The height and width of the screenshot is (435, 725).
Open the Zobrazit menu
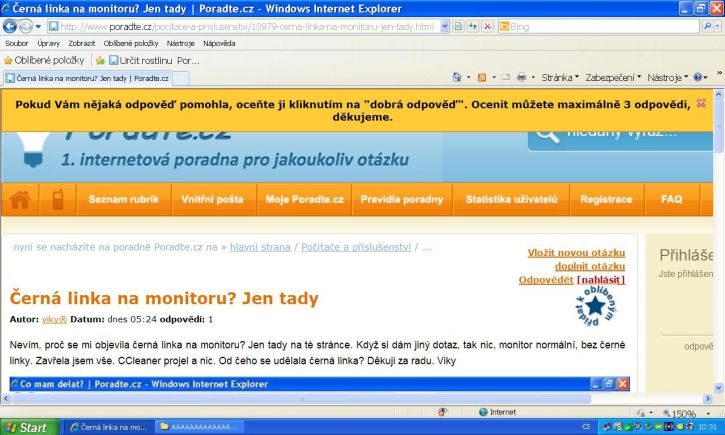pos(81,43)
